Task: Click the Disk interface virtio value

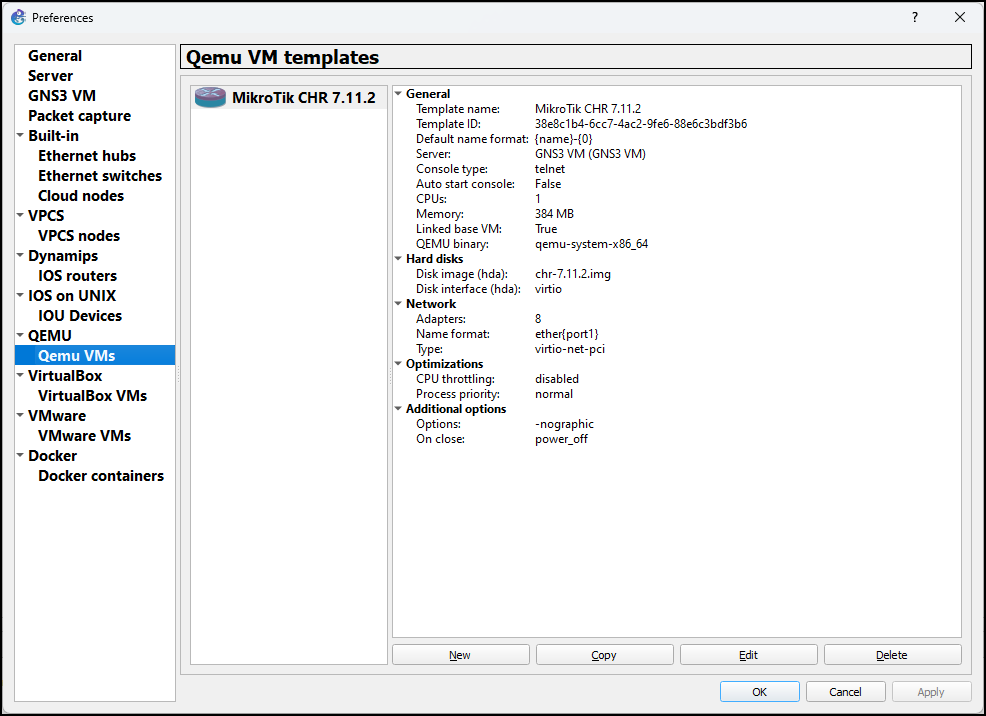Action: [548, 289]
